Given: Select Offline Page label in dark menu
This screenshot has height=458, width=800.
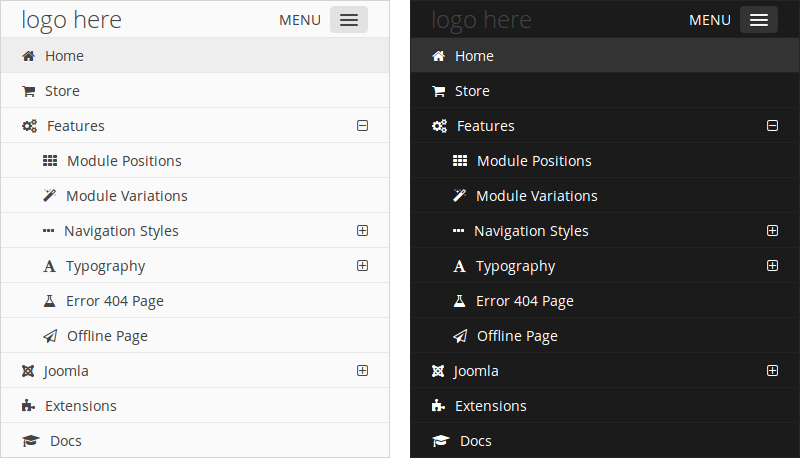Looking at the screenshot, I should [x=518, y=337].
